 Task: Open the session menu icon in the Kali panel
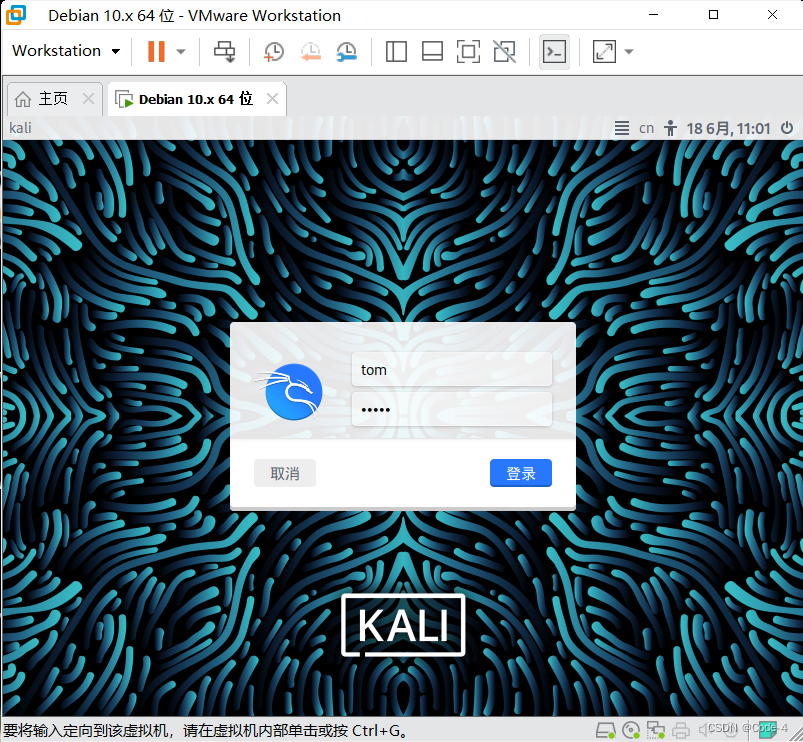pos(622,128)
